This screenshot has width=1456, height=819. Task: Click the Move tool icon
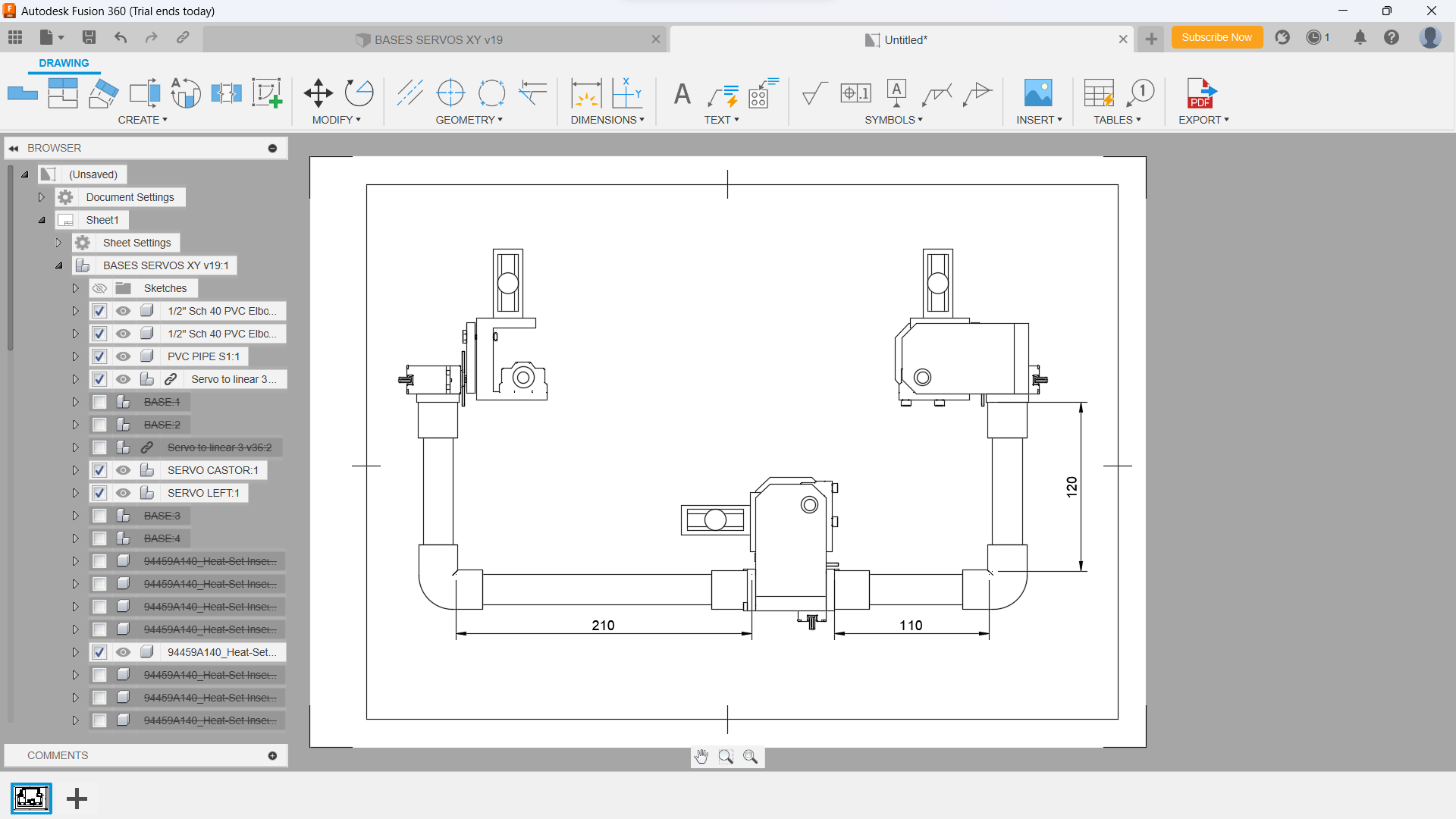click(318, 93)
